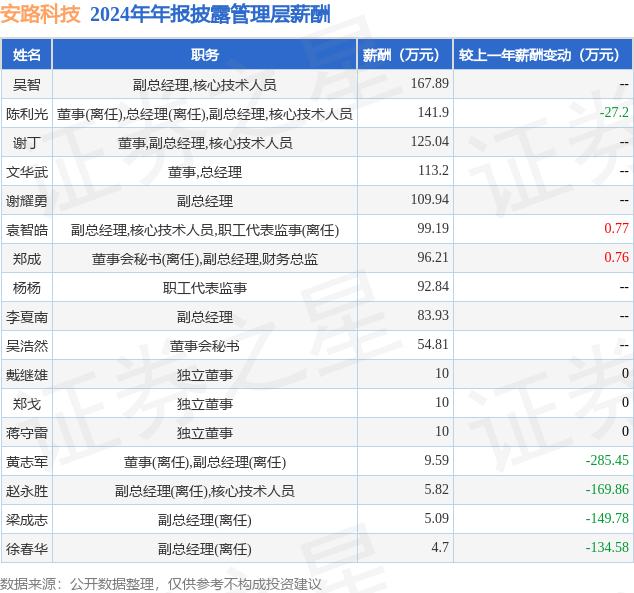Click salary value 5.82
Screen dimensions: 634x593
pos(436,490)
